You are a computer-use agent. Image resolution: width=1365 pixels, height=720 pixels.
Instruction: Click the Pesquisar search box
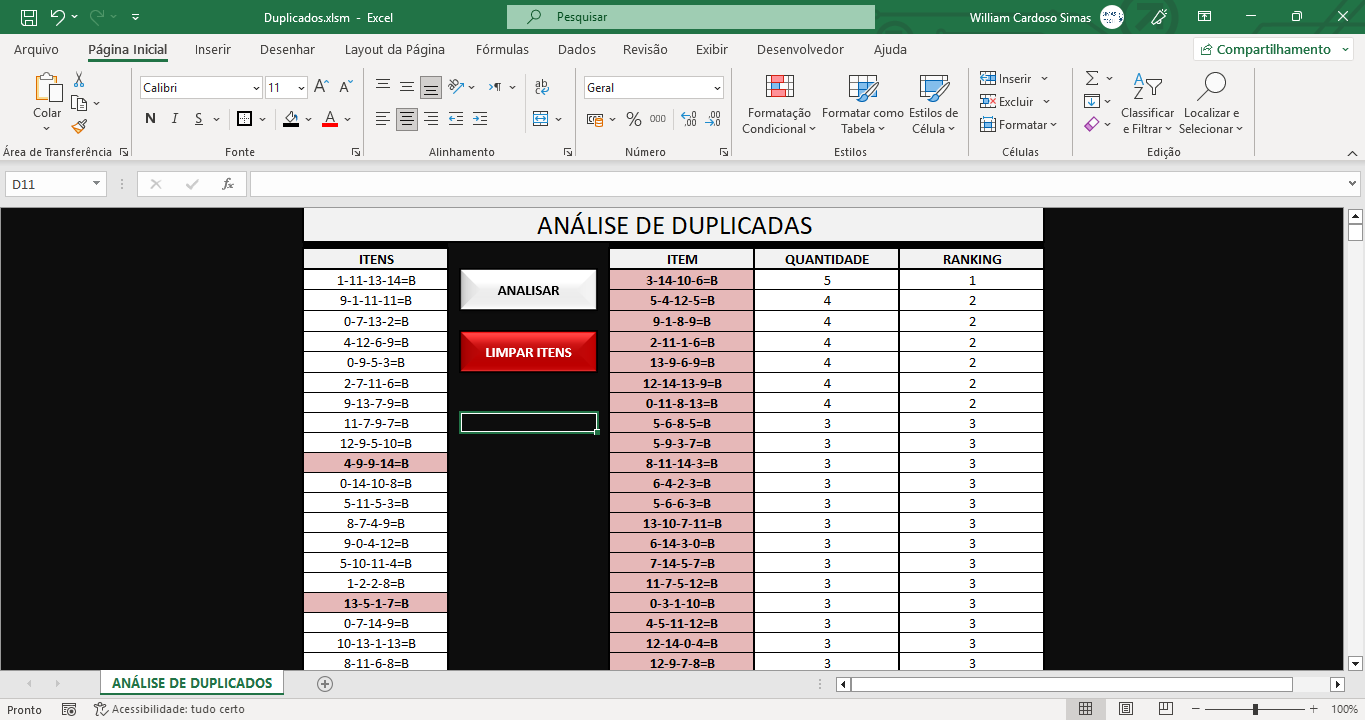coord(691,17)
